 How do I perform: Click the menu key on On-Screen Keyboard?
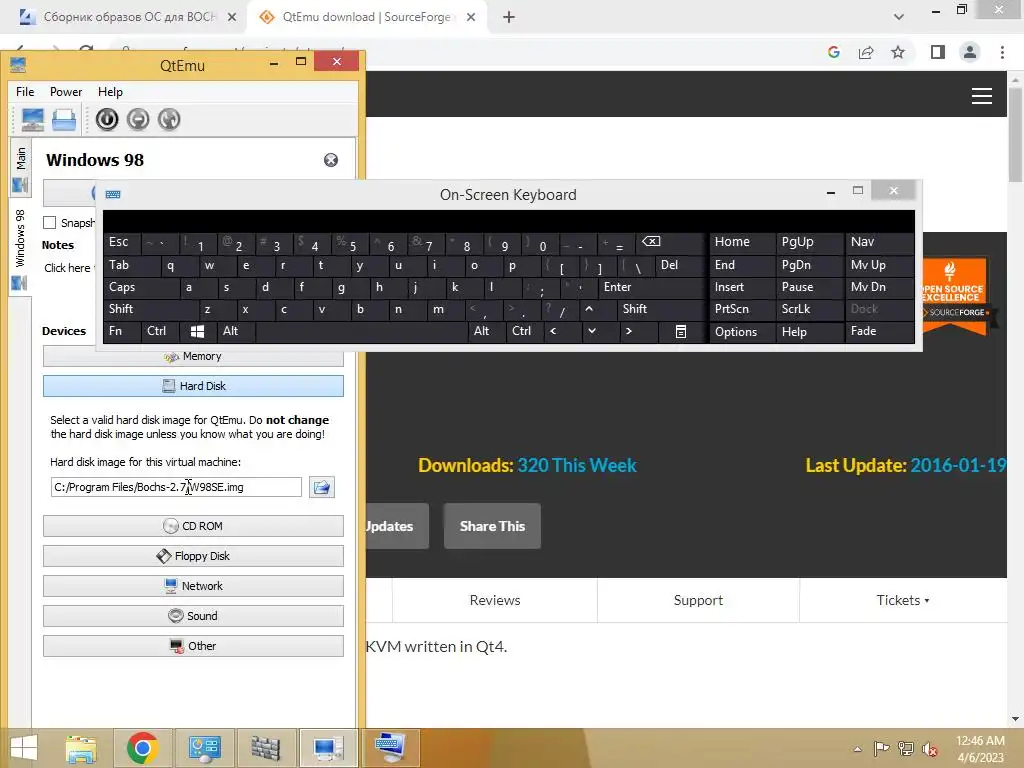680,332
